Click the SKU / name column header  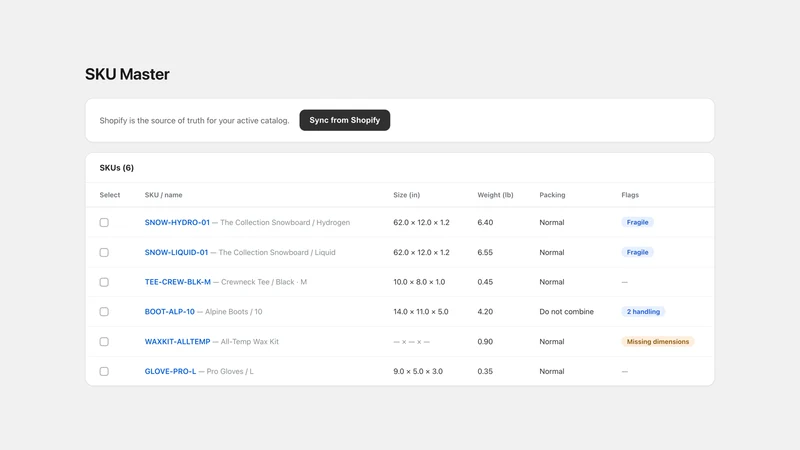[163, 195]
